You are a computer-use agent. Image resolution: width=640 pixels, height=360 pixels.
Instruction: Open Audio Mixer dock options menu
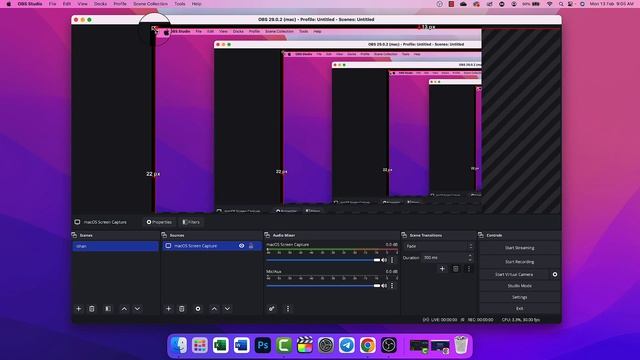pos(288,309)
